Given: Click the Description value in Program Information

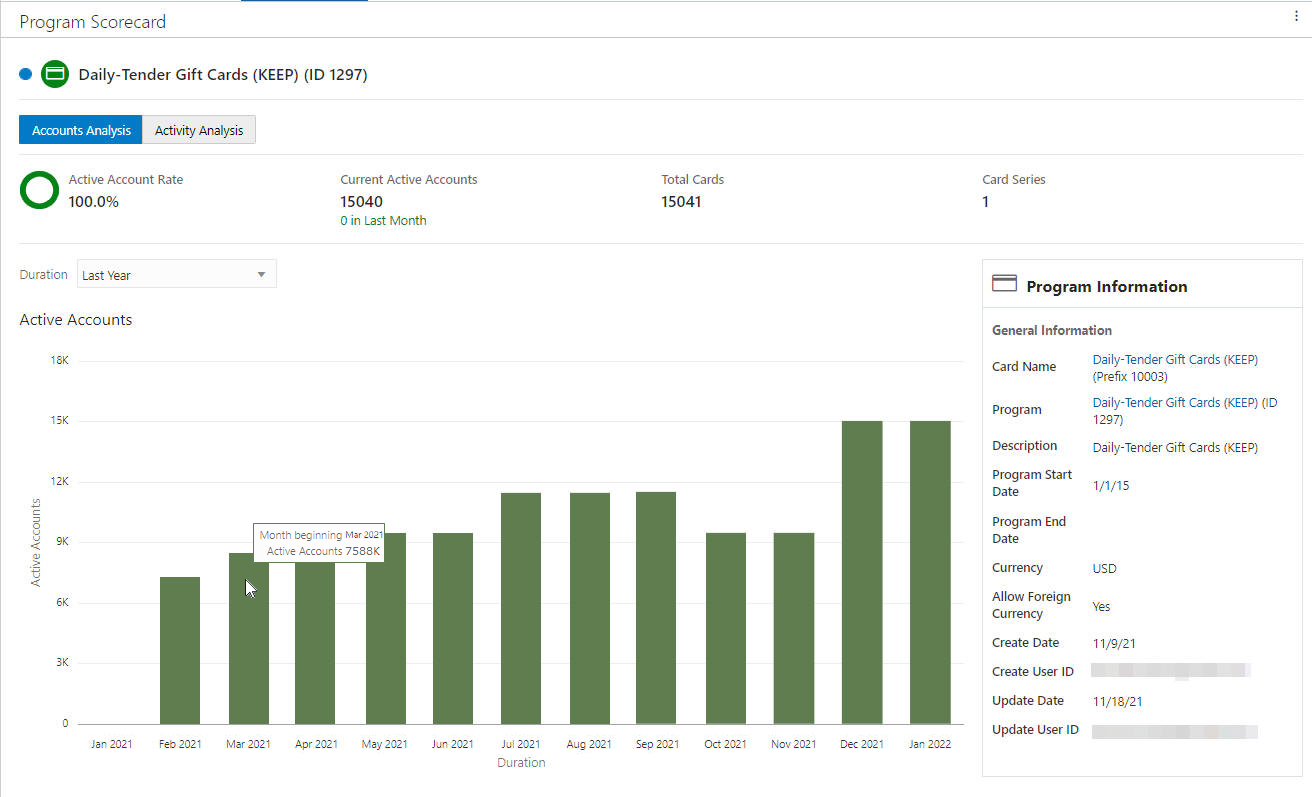Looking at the screenshot, I should coord(1175,448).
